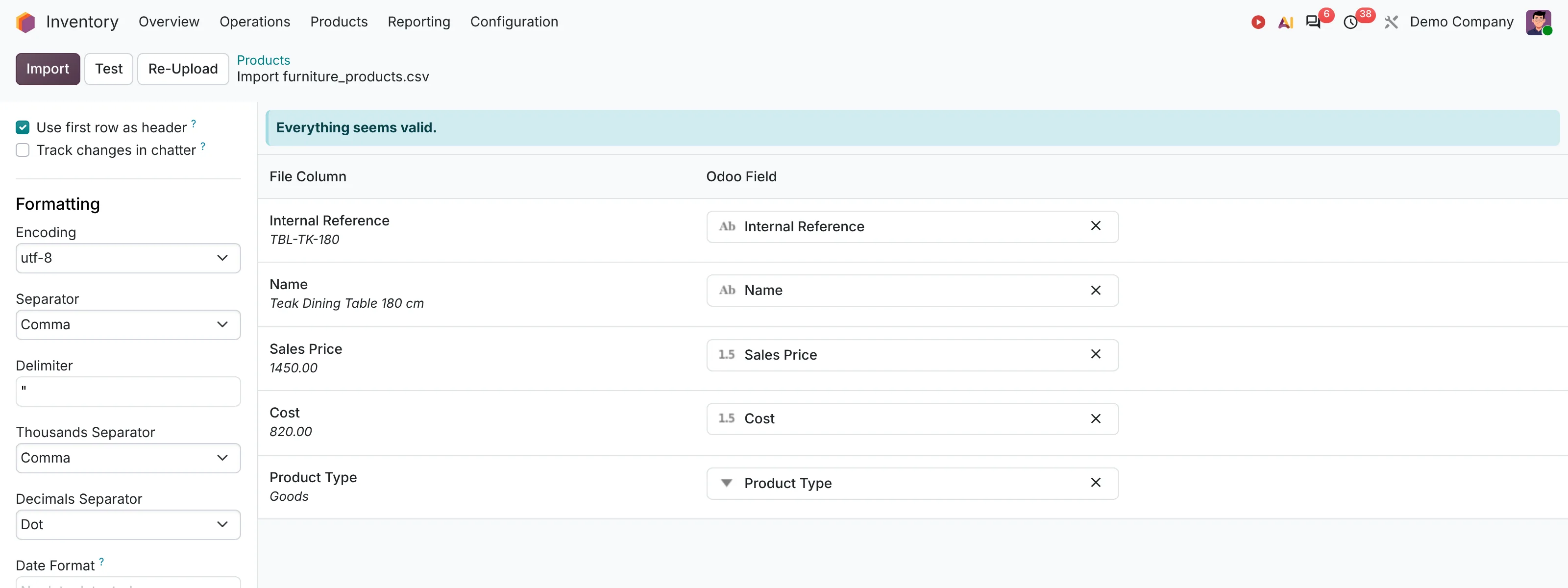Click help icon beside Use first row as header

pyautogui.click(x=194, y=123)
